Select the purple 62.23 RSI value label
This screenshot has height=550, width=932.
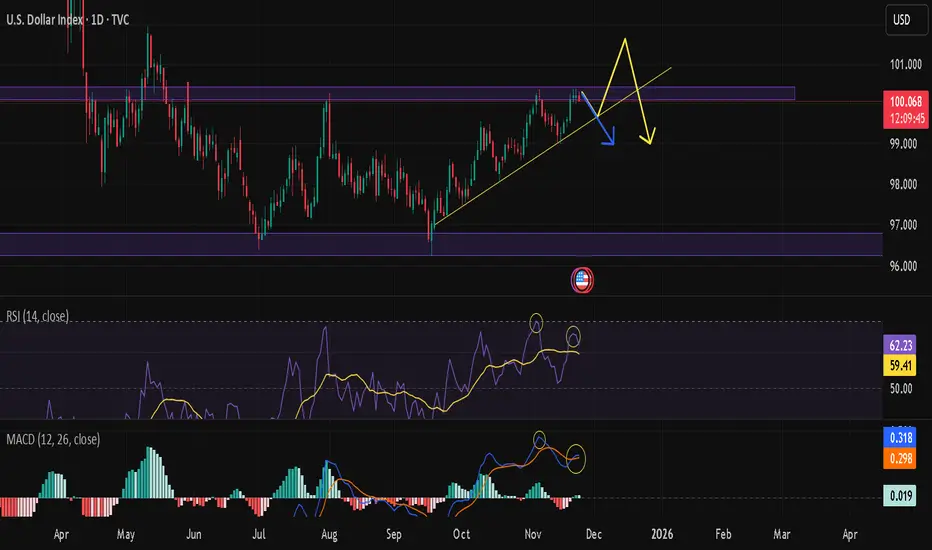click(x=900, y=345)
